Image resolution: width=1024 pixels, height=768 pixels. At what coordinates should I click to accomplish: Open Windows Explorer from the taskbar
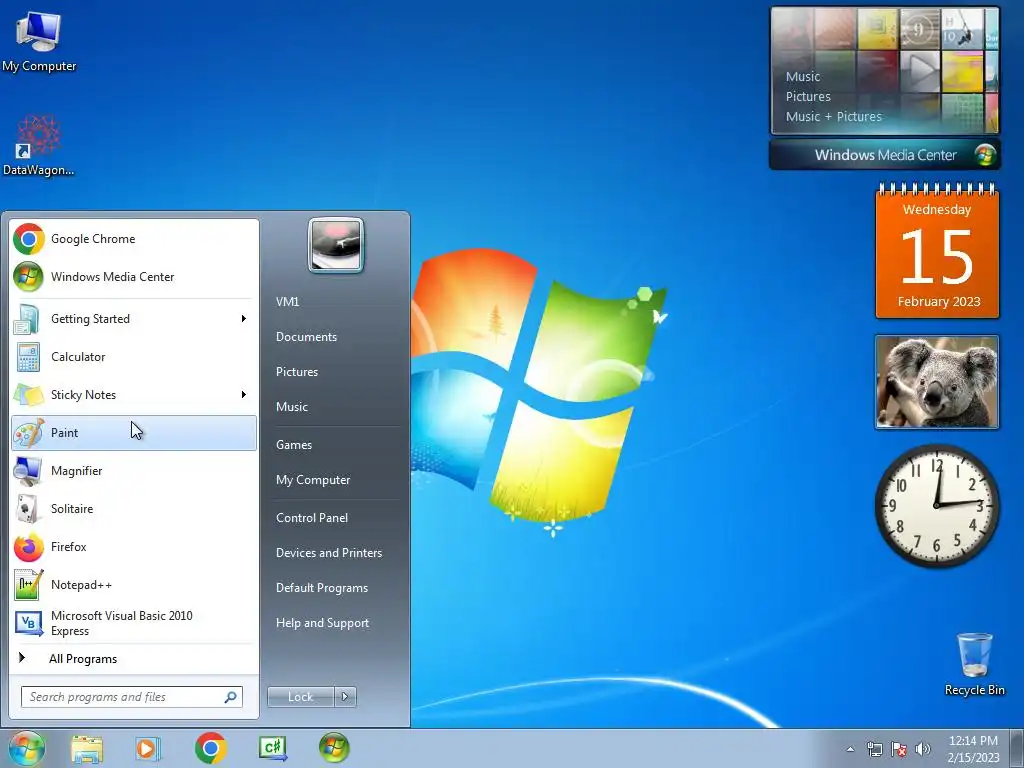(87, 748)
